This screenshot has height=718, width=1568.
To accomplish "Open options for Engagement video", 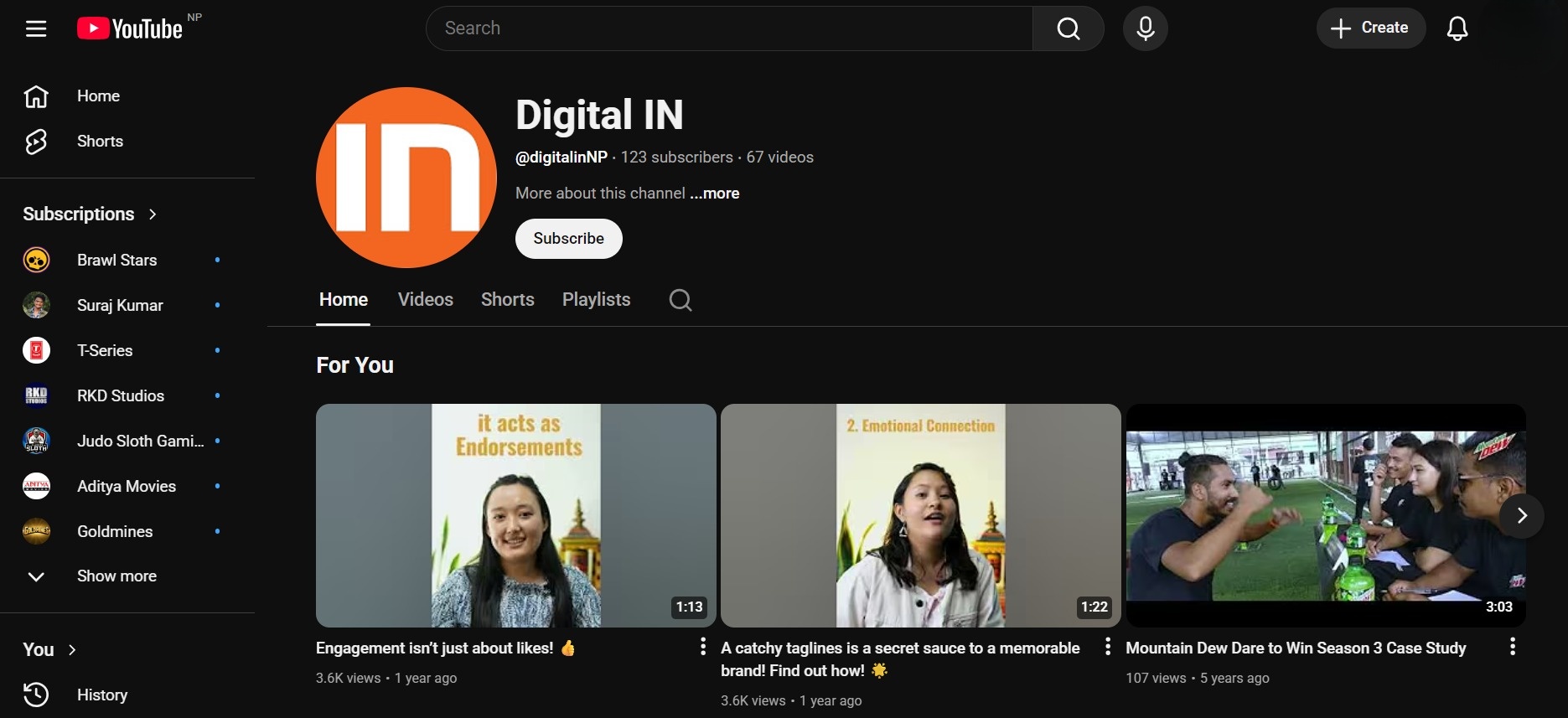I will (702, 647).
